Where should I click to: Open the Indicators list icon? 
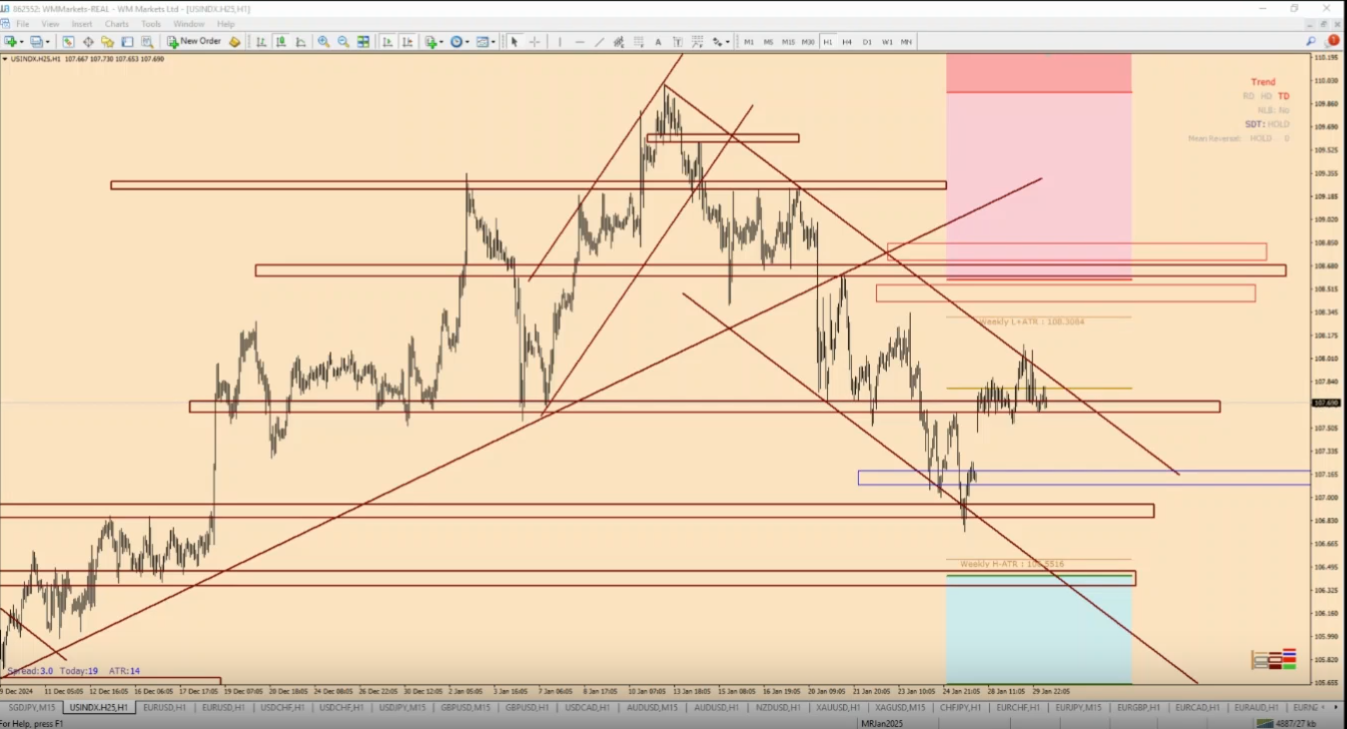point(431,42)
